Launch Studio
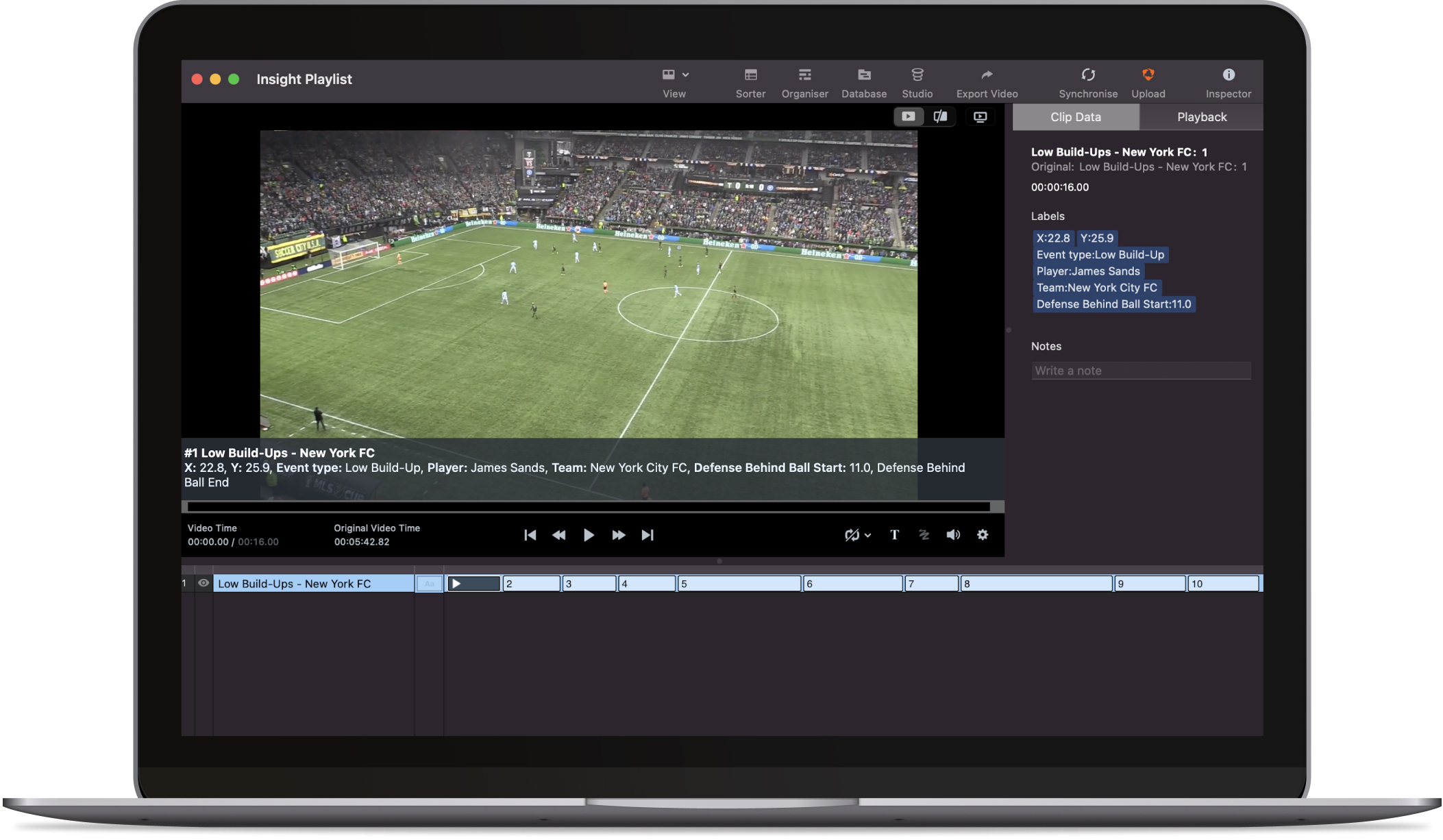 917,82
